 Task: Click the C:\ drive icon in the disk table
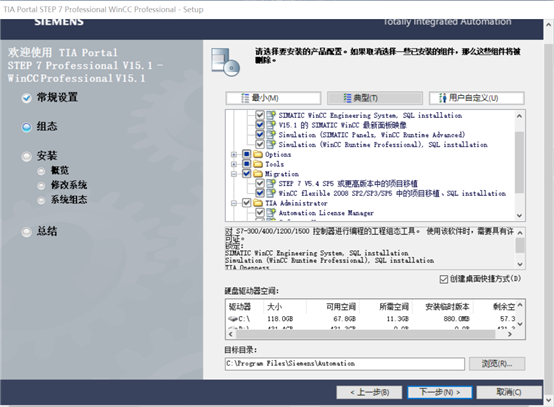click(x=233, y=319)
